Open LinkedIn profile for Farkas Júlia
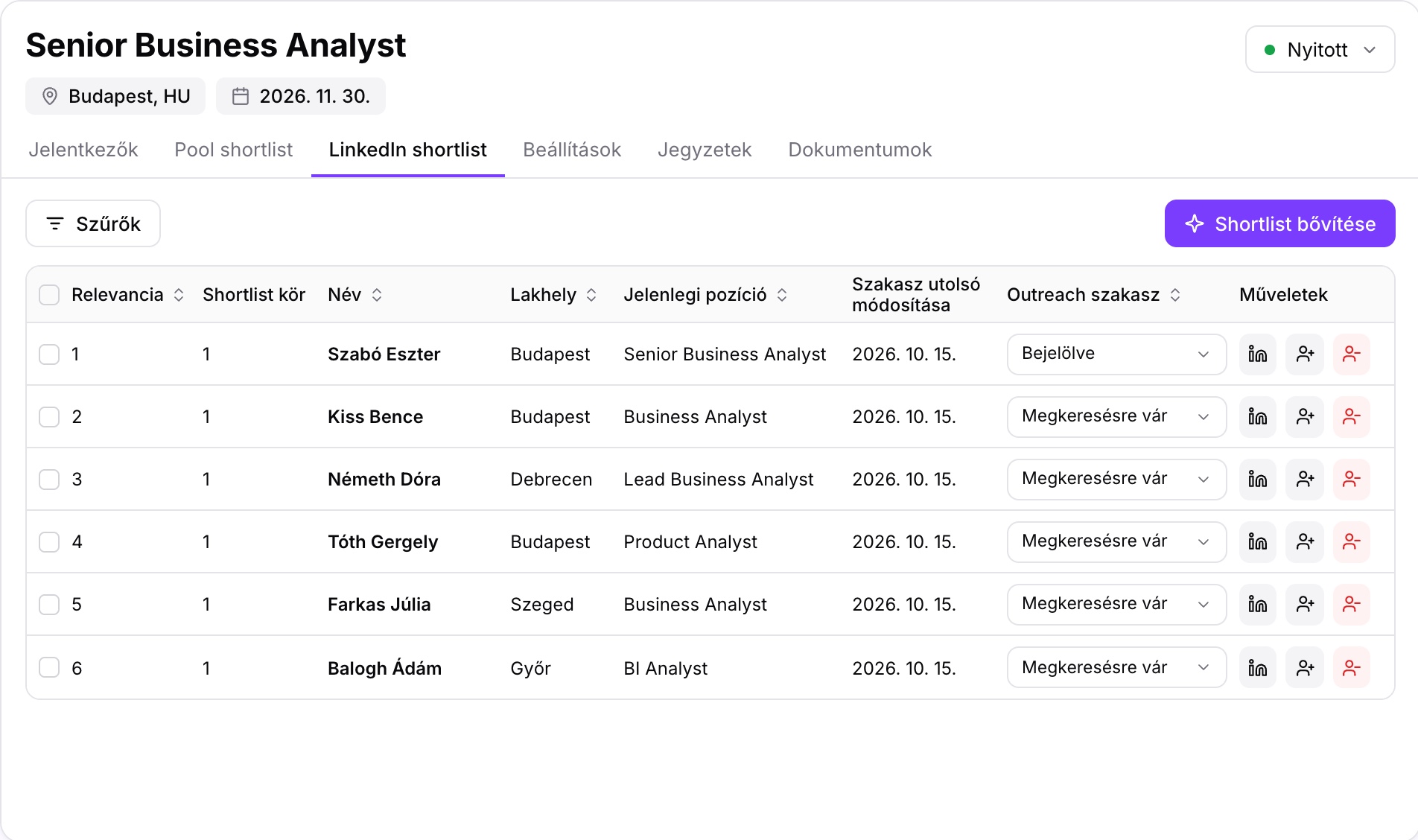Screen dimensions: 1418x840 click(1258, 604)
